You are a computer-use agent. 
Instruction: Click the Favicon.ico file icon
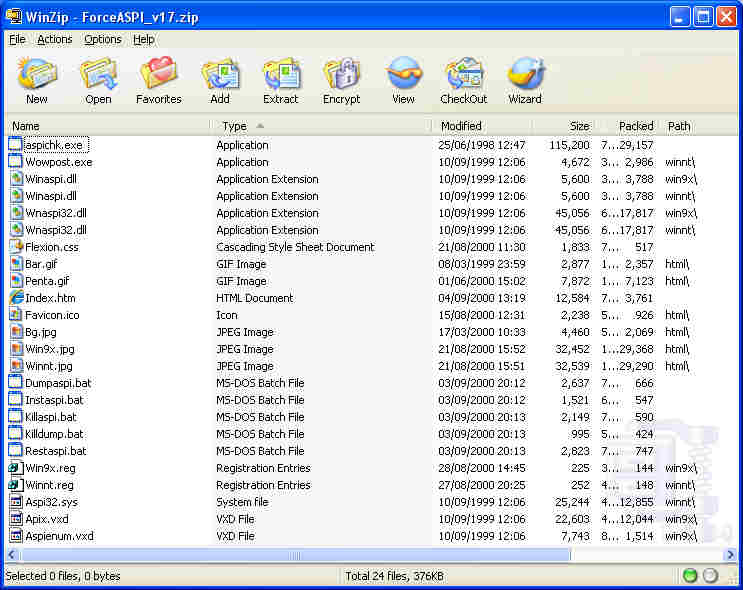[16, 315]
